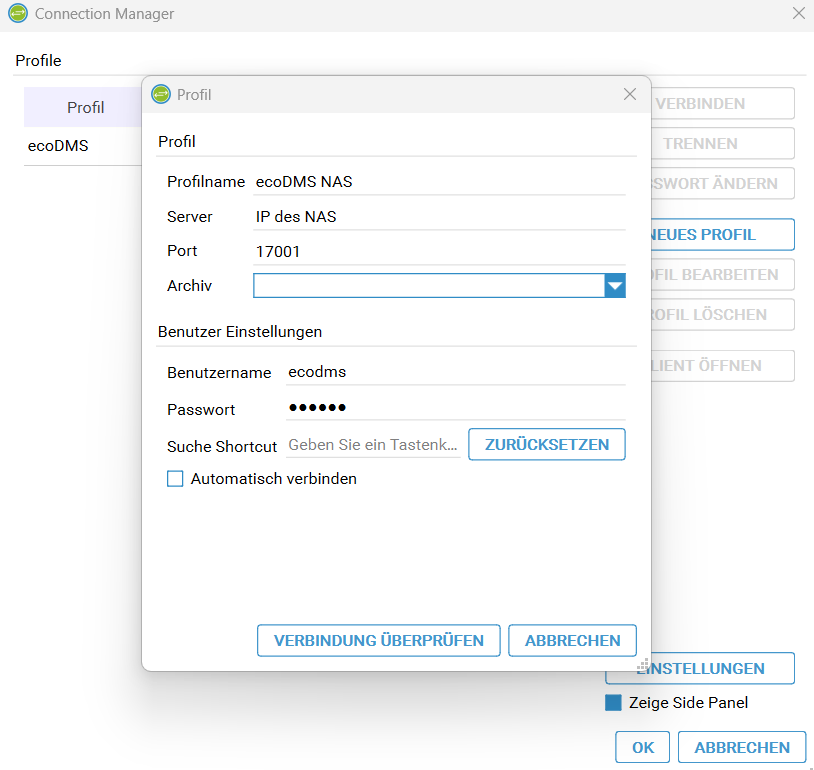Close the Profil dialog with X

[629, 94]
